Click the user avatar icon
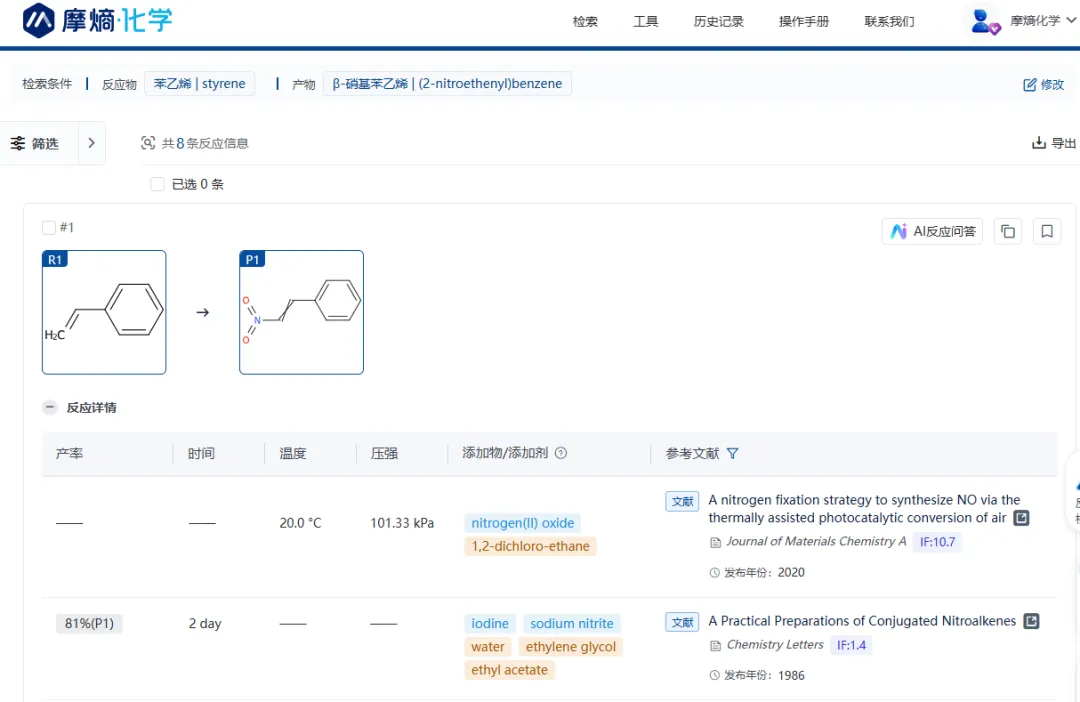 point(985,21)
